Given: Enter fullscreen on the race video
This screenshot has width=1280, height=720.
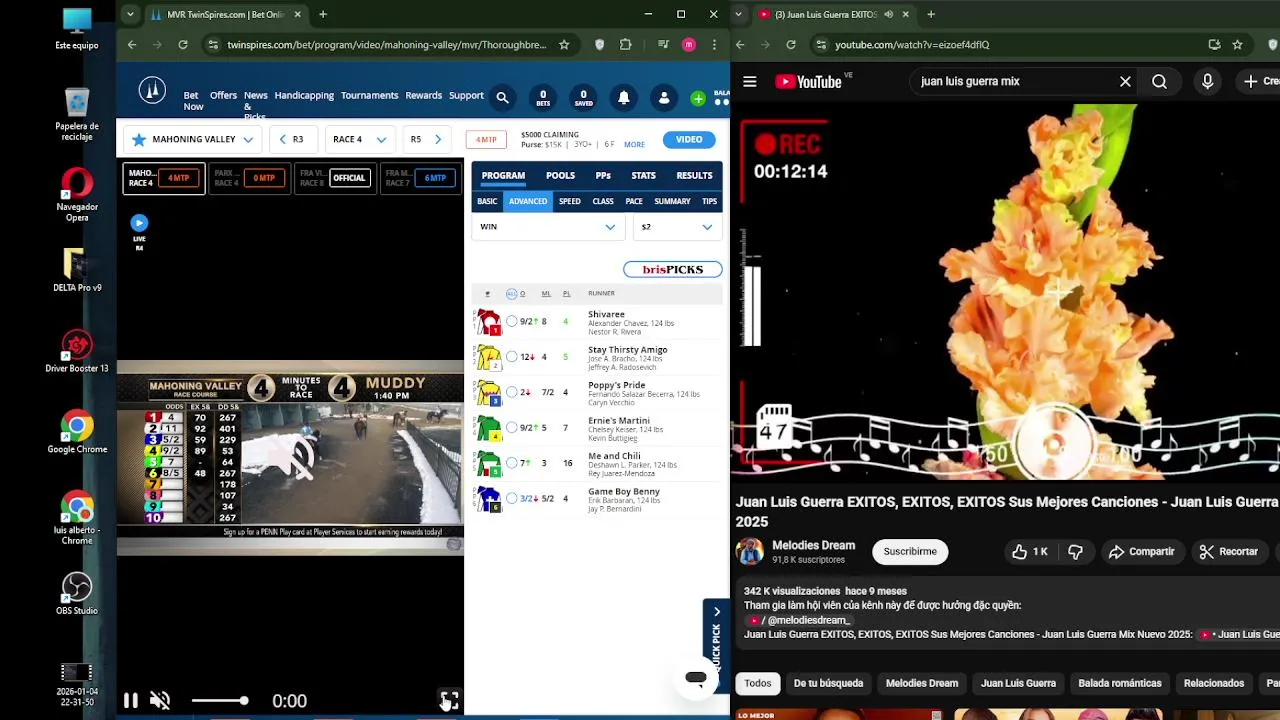Looking at the screenshot, I should [x=449, y=701].
